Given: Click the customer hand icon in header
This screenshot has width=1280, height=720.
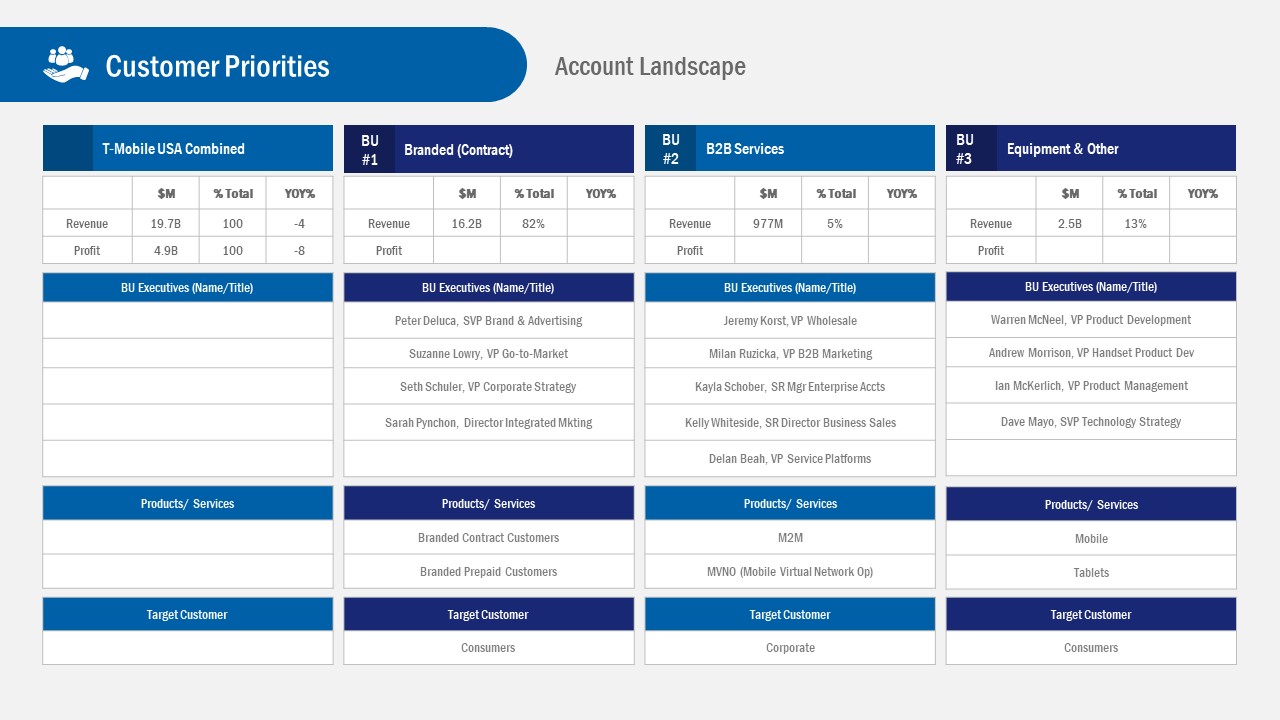Looking at the screenshot, I should [67, 65].
